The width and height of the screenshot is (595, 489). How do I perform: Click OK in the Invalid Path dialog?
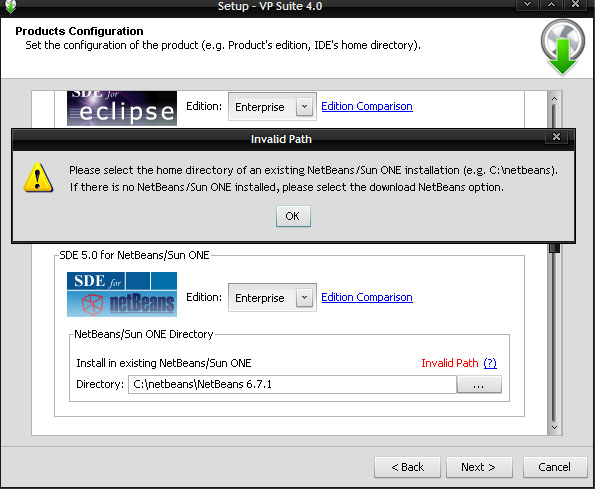(293, 216)
